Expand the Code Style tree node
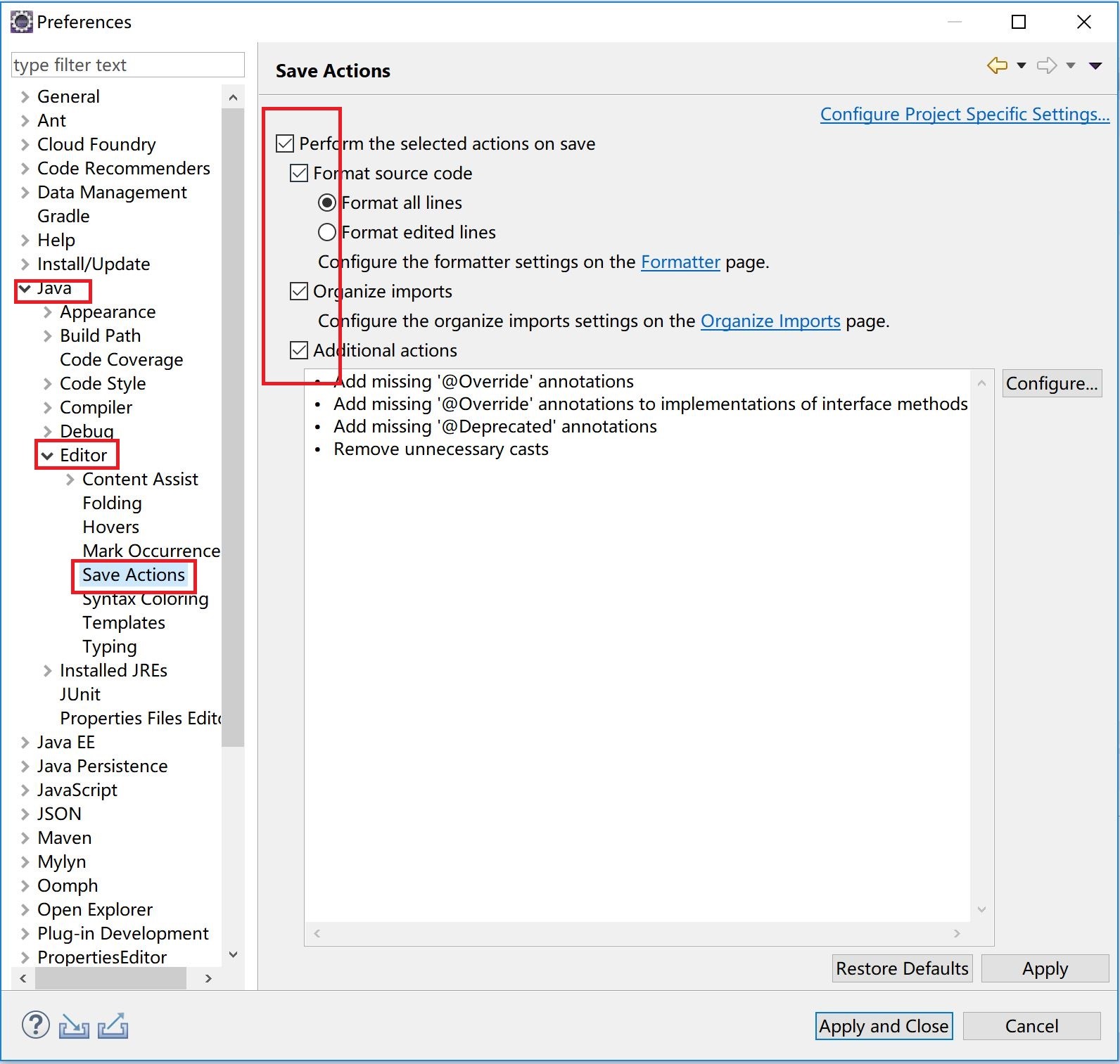Viewport: 1120px width, 1064px height. click(48, 384)
